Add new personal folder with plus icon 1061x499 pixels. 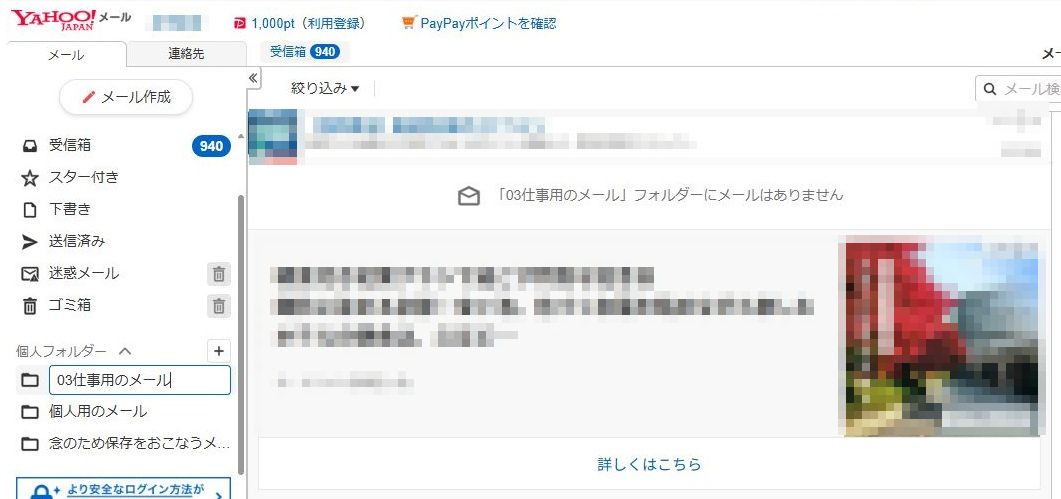pos(219,351)
